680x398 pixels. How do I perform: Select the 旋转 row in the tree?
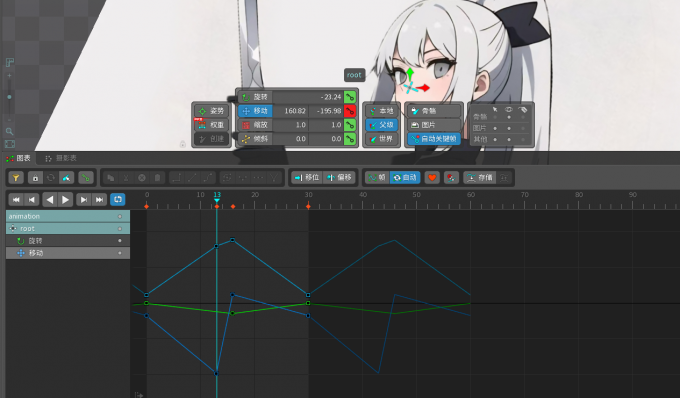(68, 241)
